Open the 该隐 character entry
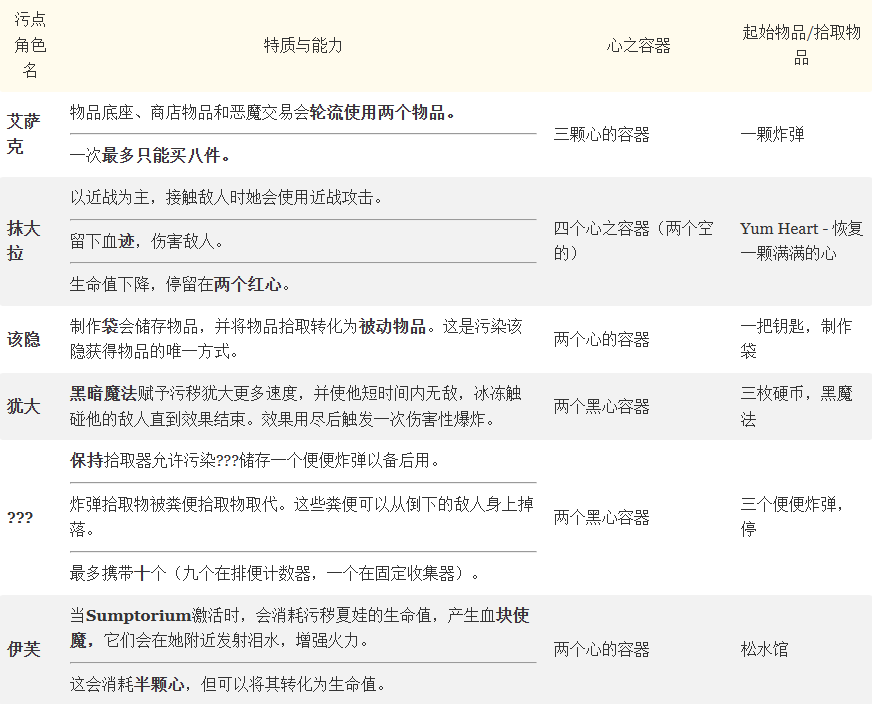The width and height of the screenshot is (878, 704). pos(23,339)
